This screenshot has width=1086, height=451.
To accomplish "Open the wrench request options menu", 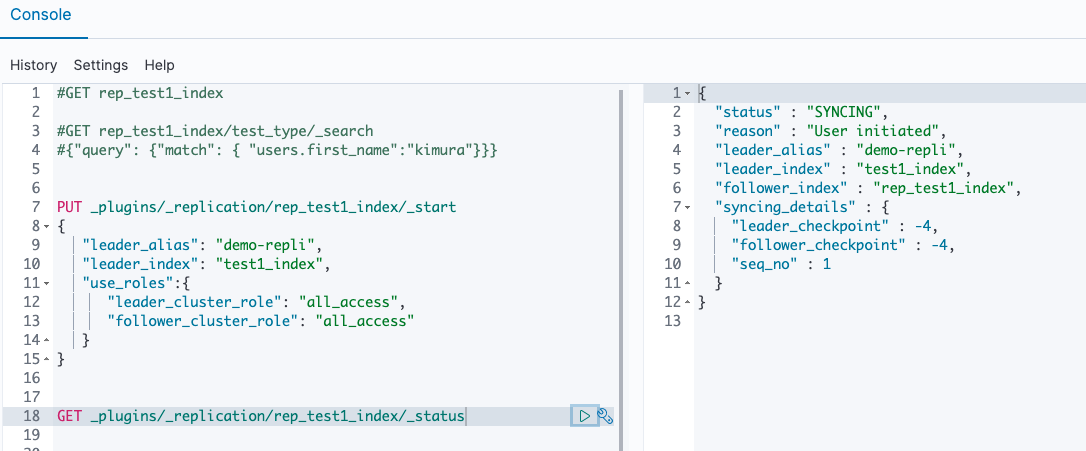I will (x=605, y=416).
